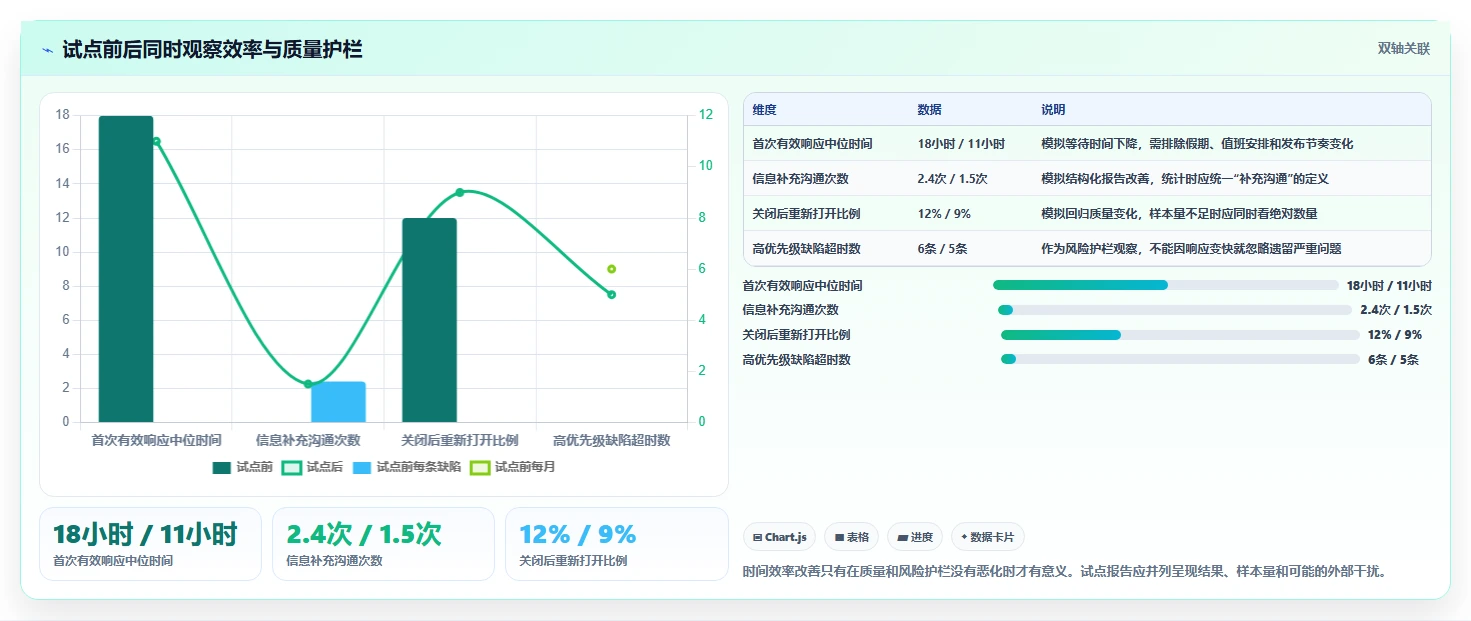
Task: Click the green line point above 首次有效响应中位时间
Action: click(156, 141)
